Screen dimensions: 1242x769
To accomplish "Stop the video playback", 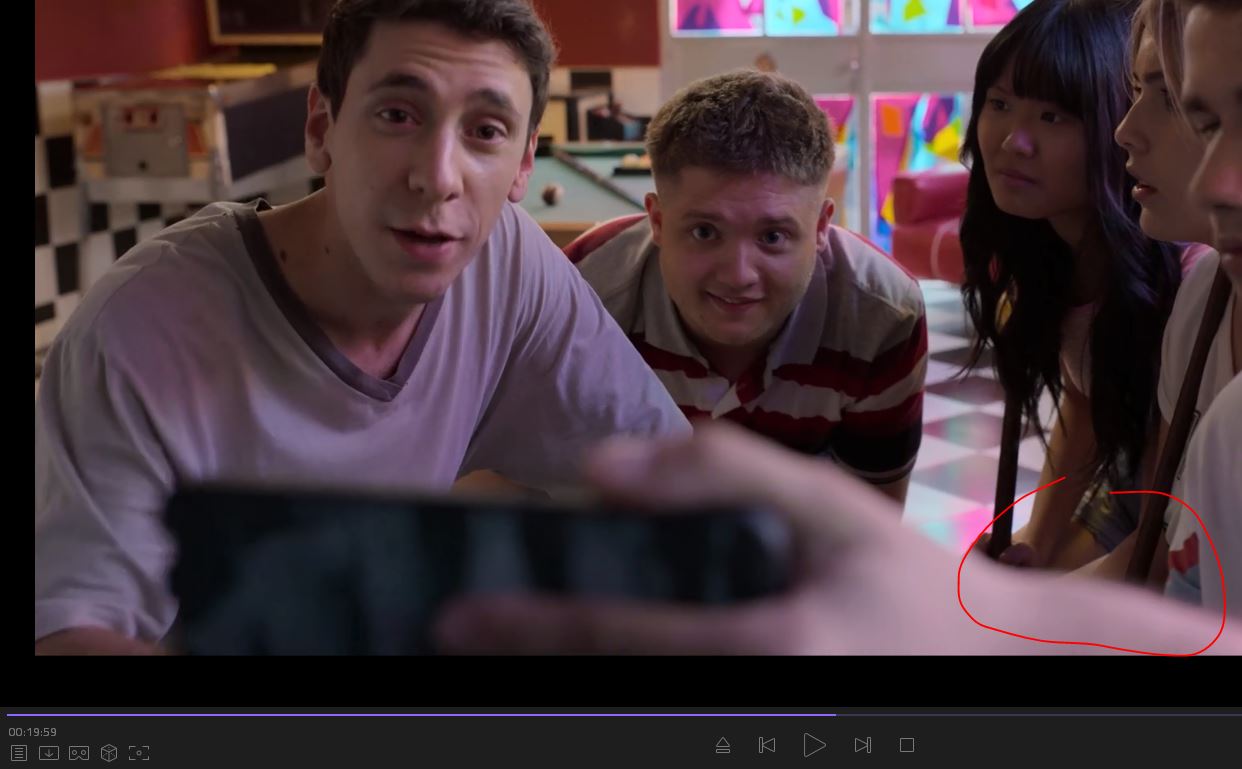I will (907, 745).
